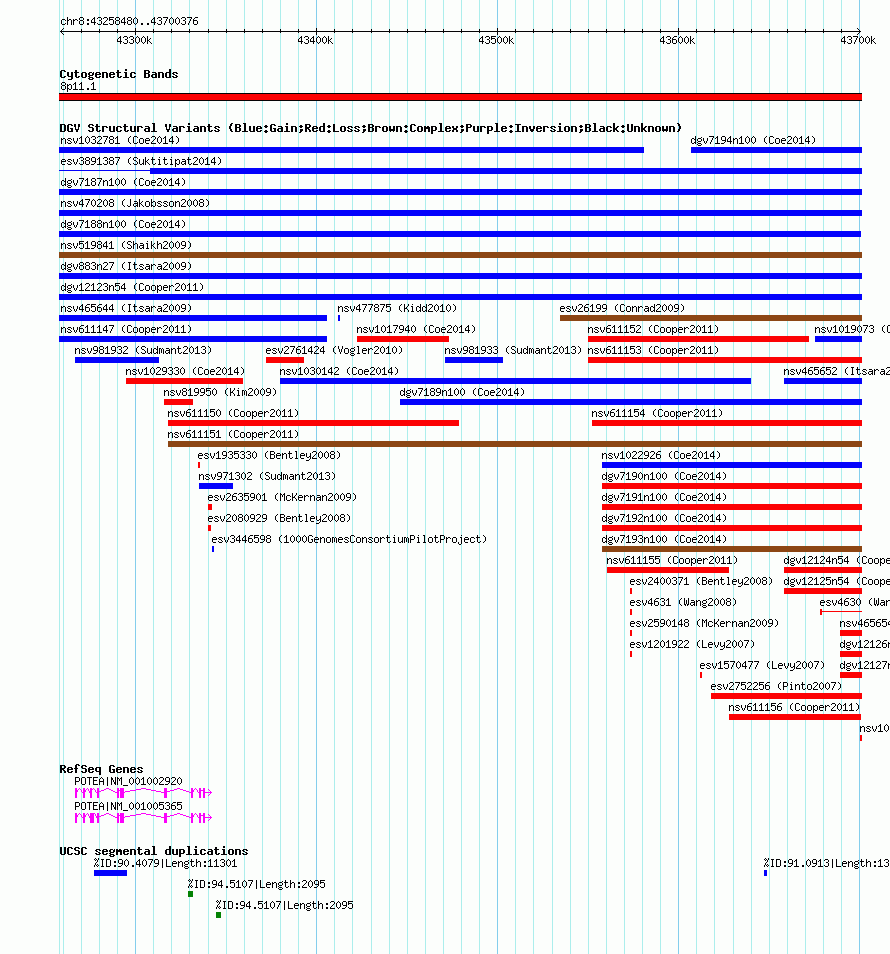Click esv2752256 (Pinto2007) label
This screenshot has width=890, height=954.
[776, 686]
